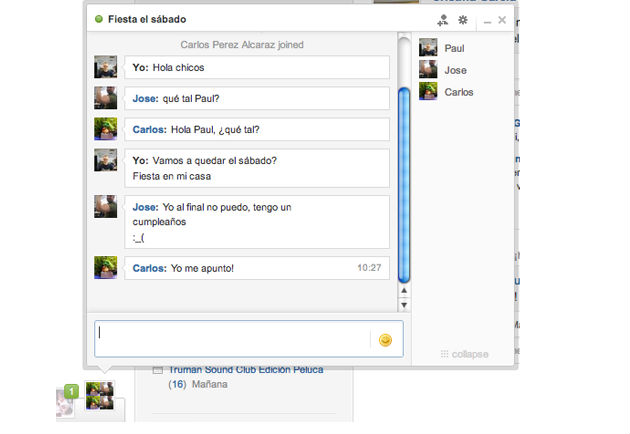Open chat settings gear icon
Screen dimensions: 630x434
463,20
